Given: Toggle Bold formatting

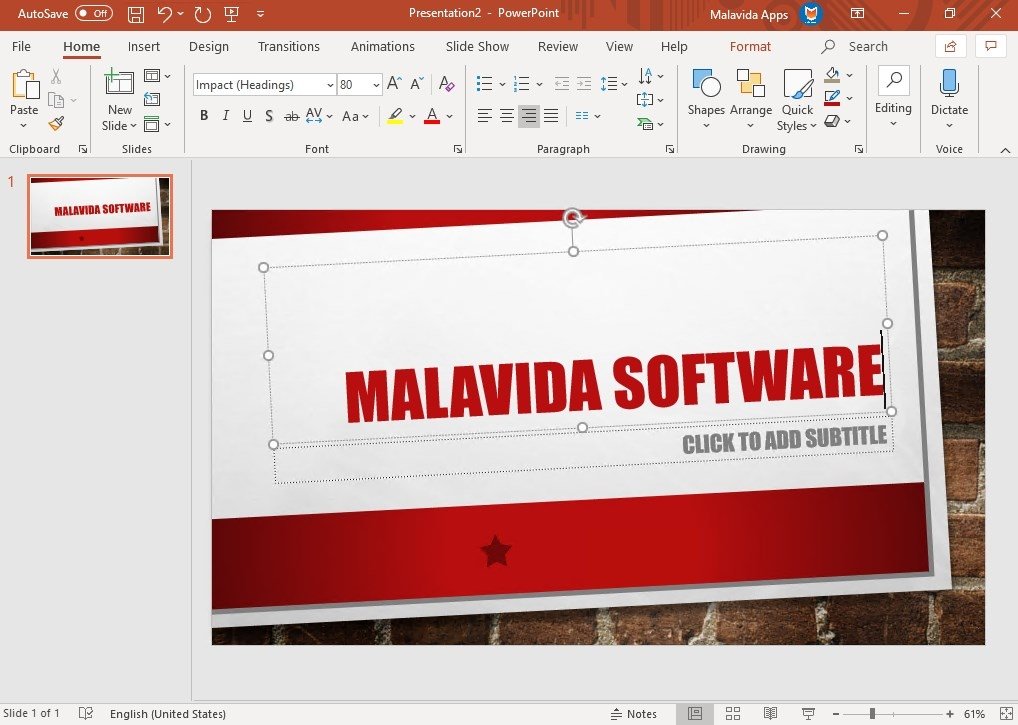Looking at the screenshot, I should [x=204, y=116].
